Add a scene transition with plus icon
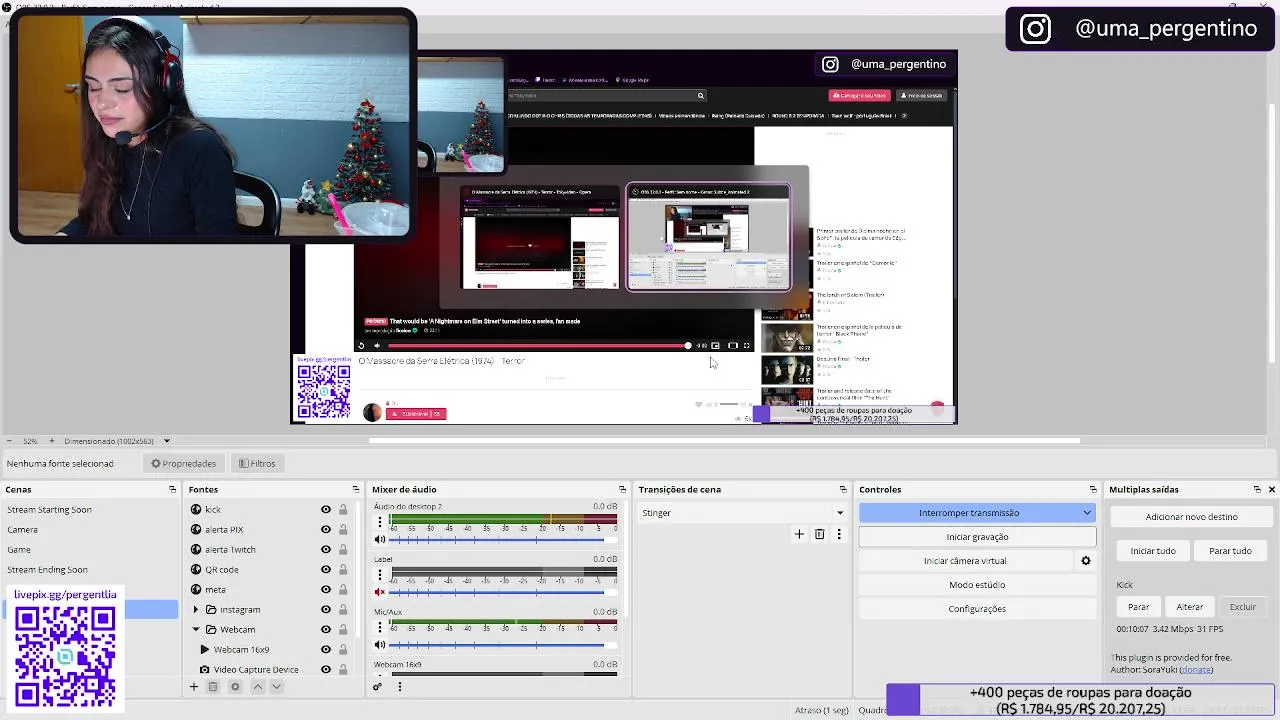Viewport: 1280px width, 720px height. pyautogui.click(x=799, y=534)
